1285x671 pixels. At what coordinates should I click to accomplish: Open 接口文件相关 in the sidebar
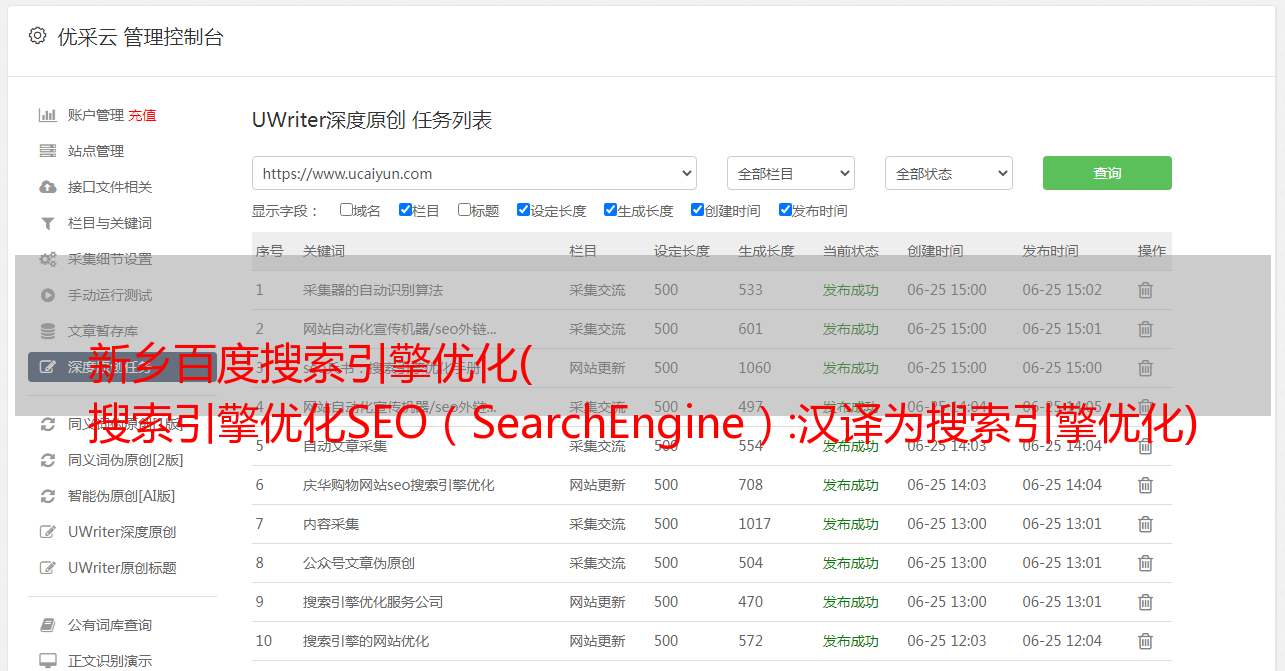(x=110, y=187)
